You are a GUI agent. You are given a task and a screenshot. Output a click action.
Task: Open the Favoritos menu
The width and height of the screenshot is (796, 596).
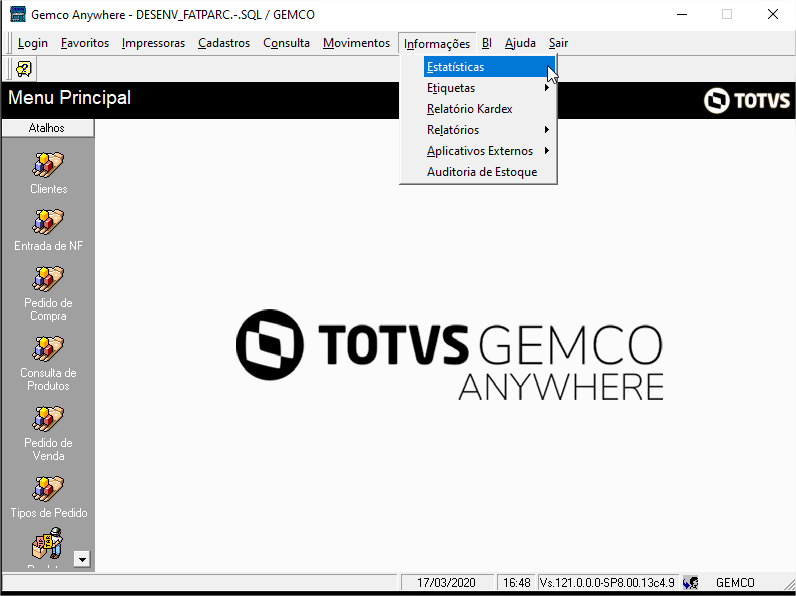tap(85, 43)
